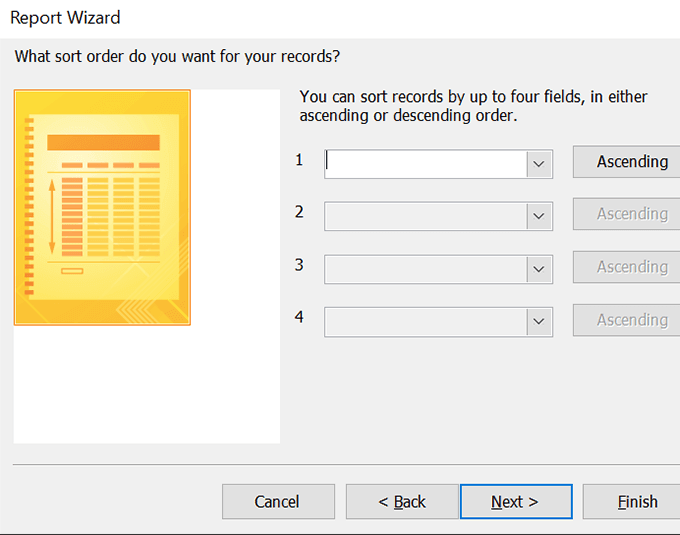Viewport: 680px width, 535px height.
Task: Toggle the Ascending button for sort field 4
Action: coord(627,320)
